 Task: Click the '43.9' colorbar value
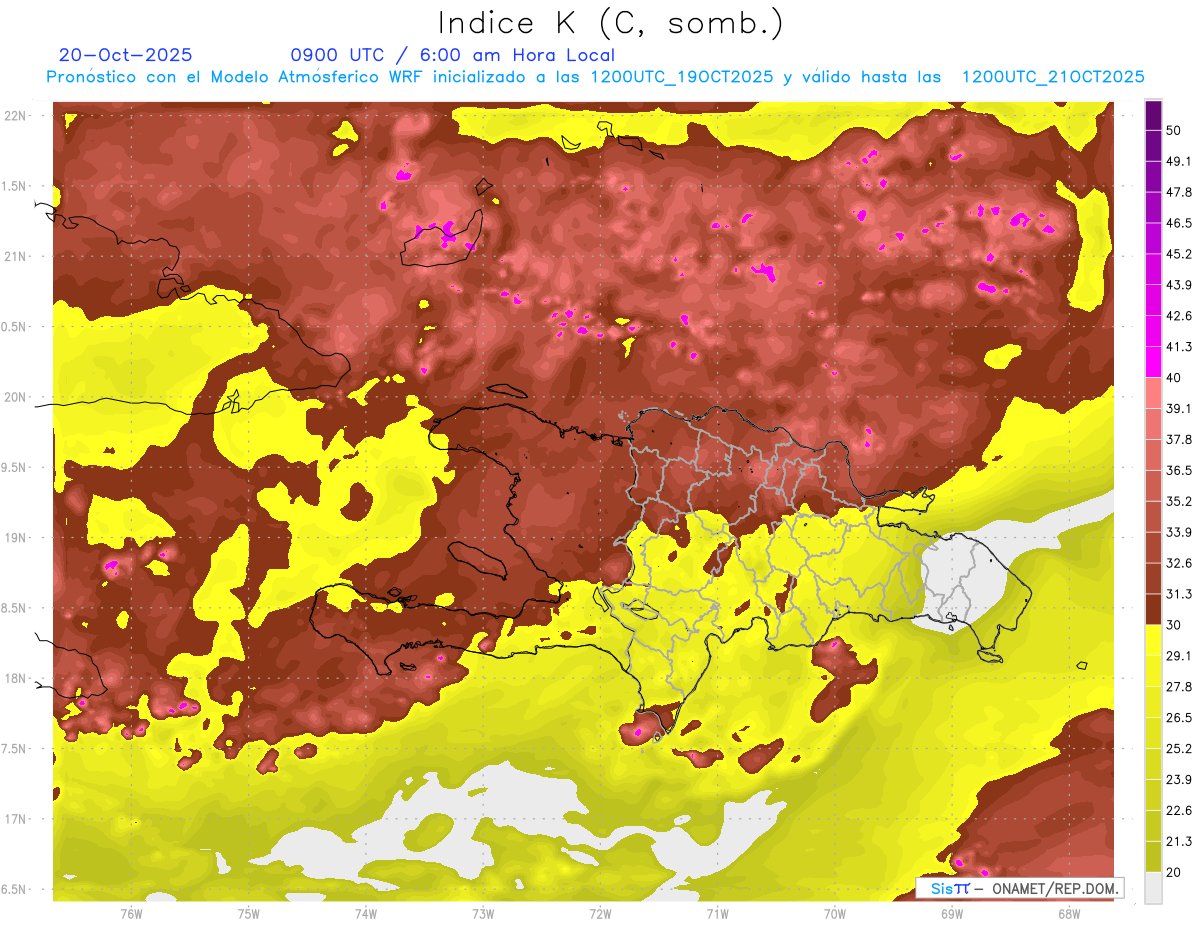pyautogui.click(x=1179, y=285)
